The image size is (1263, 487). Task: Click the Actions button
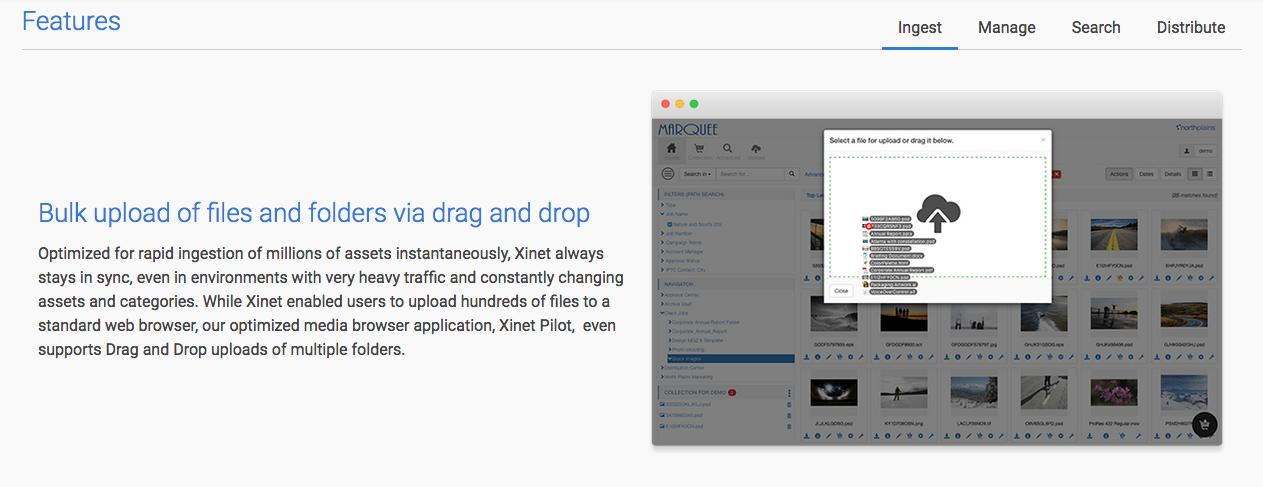[1119, 174]
